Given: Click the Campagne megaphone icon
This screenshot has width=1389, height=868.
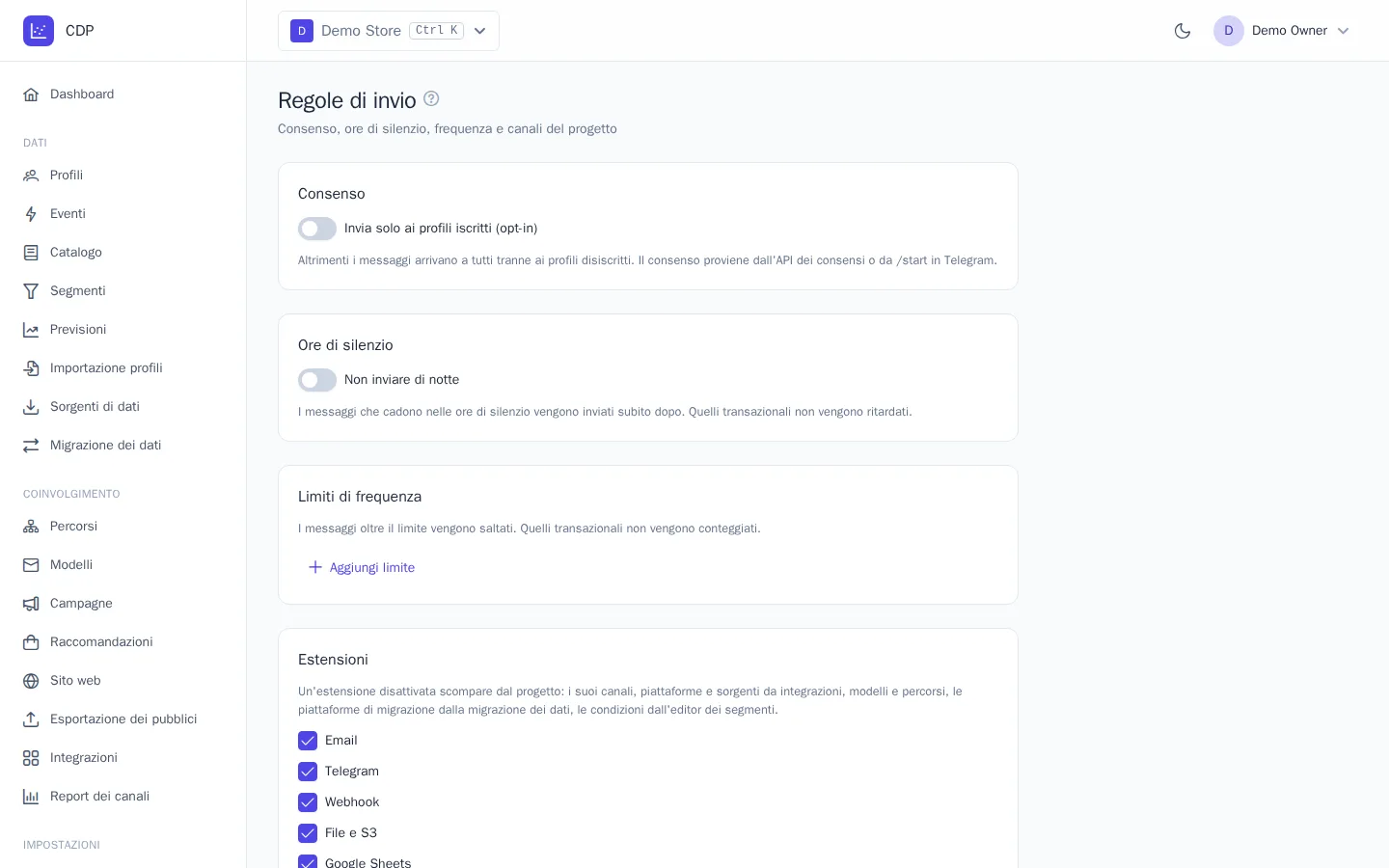Looking at the screenshot, I should point(31,604).
